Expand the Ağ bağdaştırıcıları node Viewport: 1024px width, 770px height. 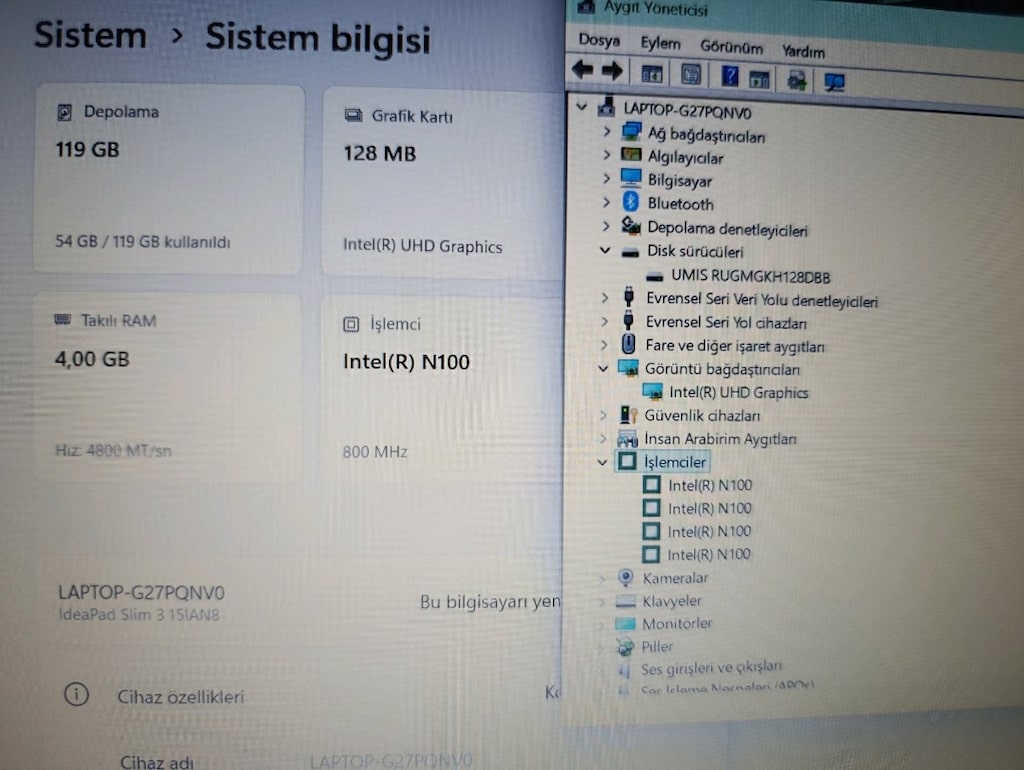(606, 132)
